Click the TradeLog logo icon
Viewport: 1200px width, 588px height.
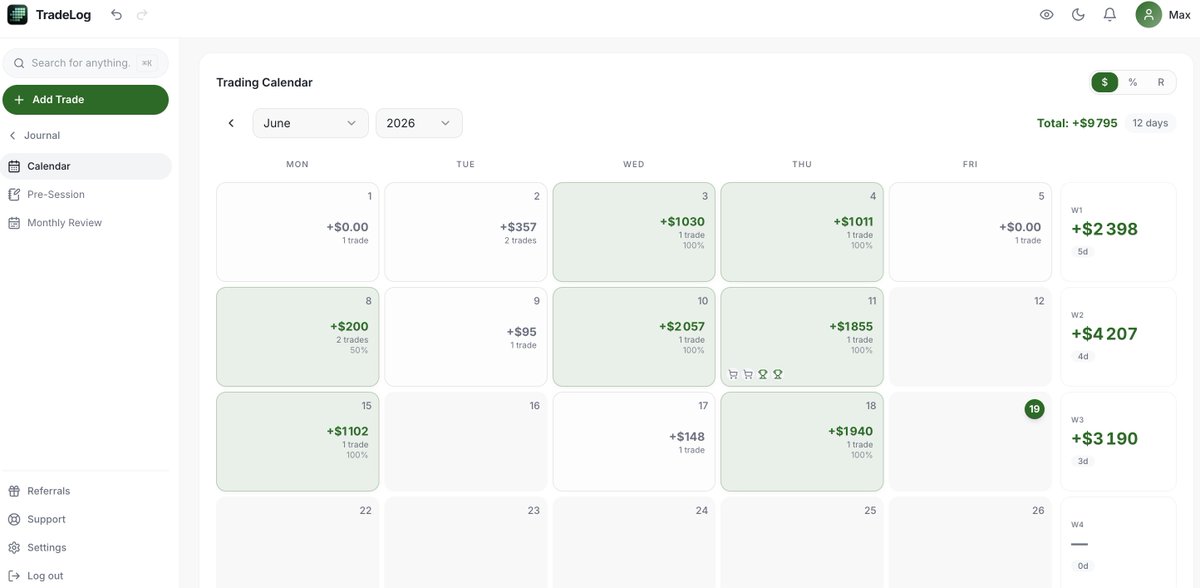click(17, 15)
